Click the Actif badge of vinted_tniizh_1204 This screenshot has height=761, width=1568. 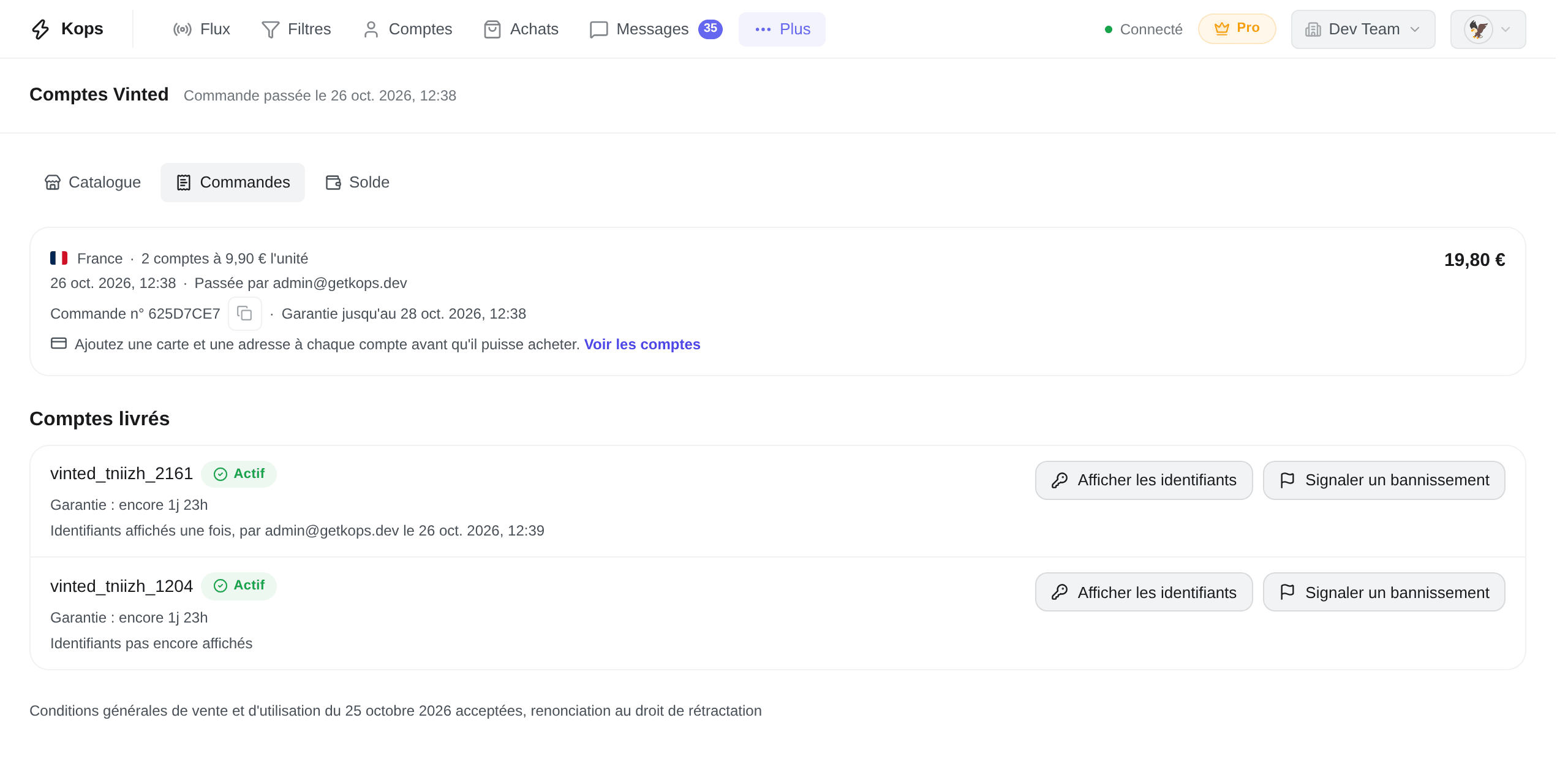239,586
